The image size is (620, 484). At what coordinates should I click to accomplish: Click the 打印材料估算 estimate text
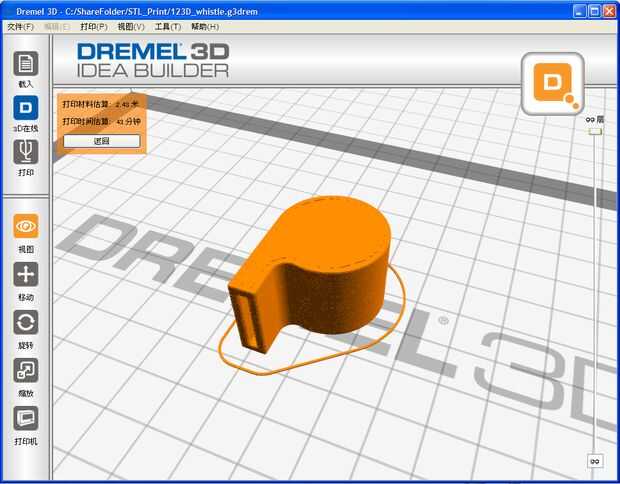pos(100,104)
